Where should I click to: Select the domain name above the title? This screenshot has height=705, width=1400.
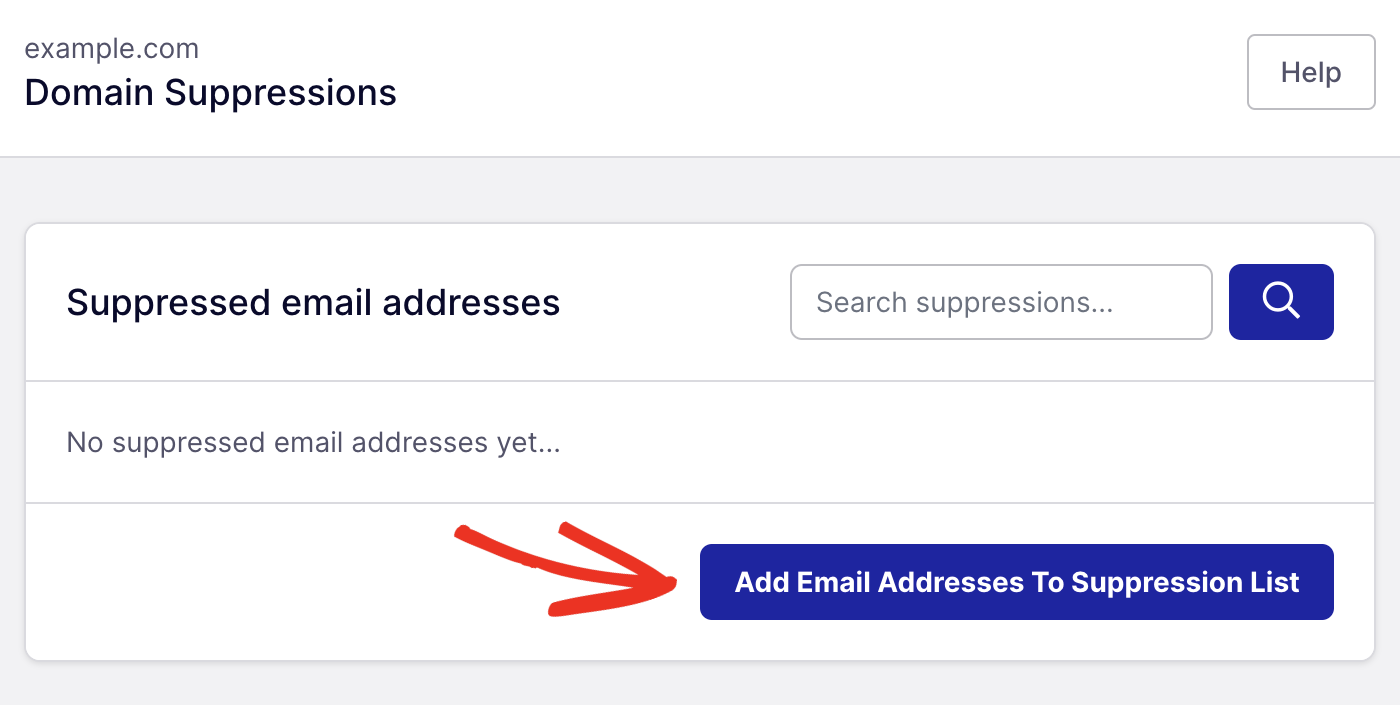[111, 47]
